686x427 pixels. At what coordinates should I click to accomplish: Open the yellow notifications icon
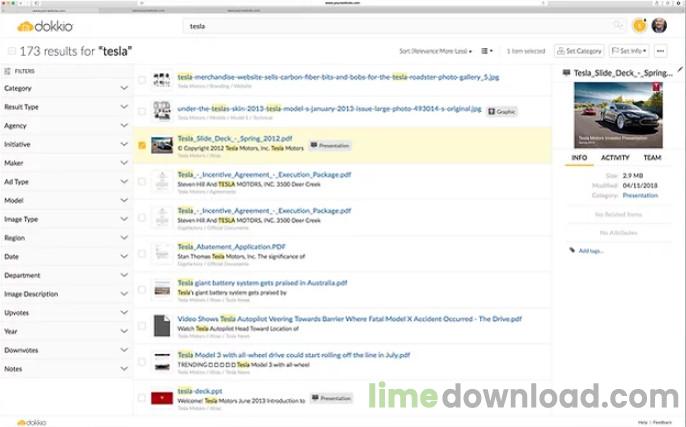(x=641, y=26)
